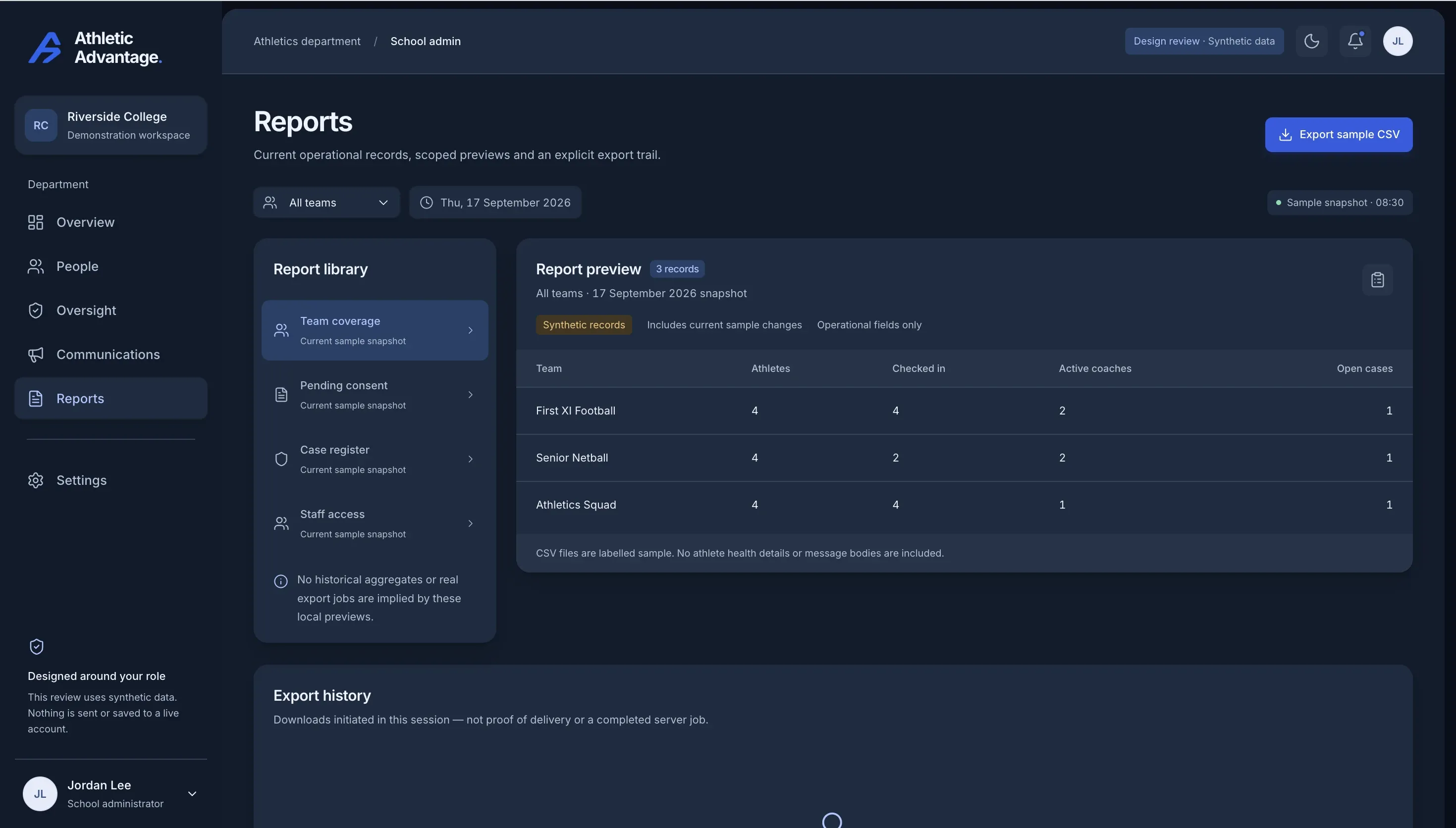
Task: Select the Case register report
Action: click(375, 459)
